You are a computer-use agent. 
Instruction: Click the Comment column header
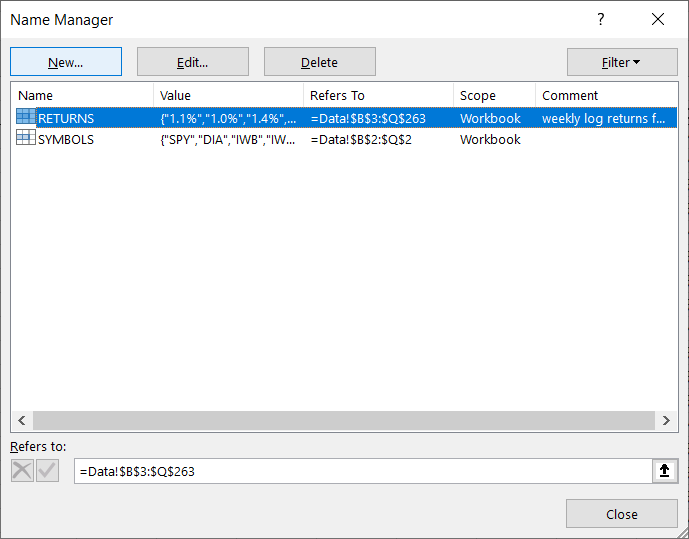(605, 96)
